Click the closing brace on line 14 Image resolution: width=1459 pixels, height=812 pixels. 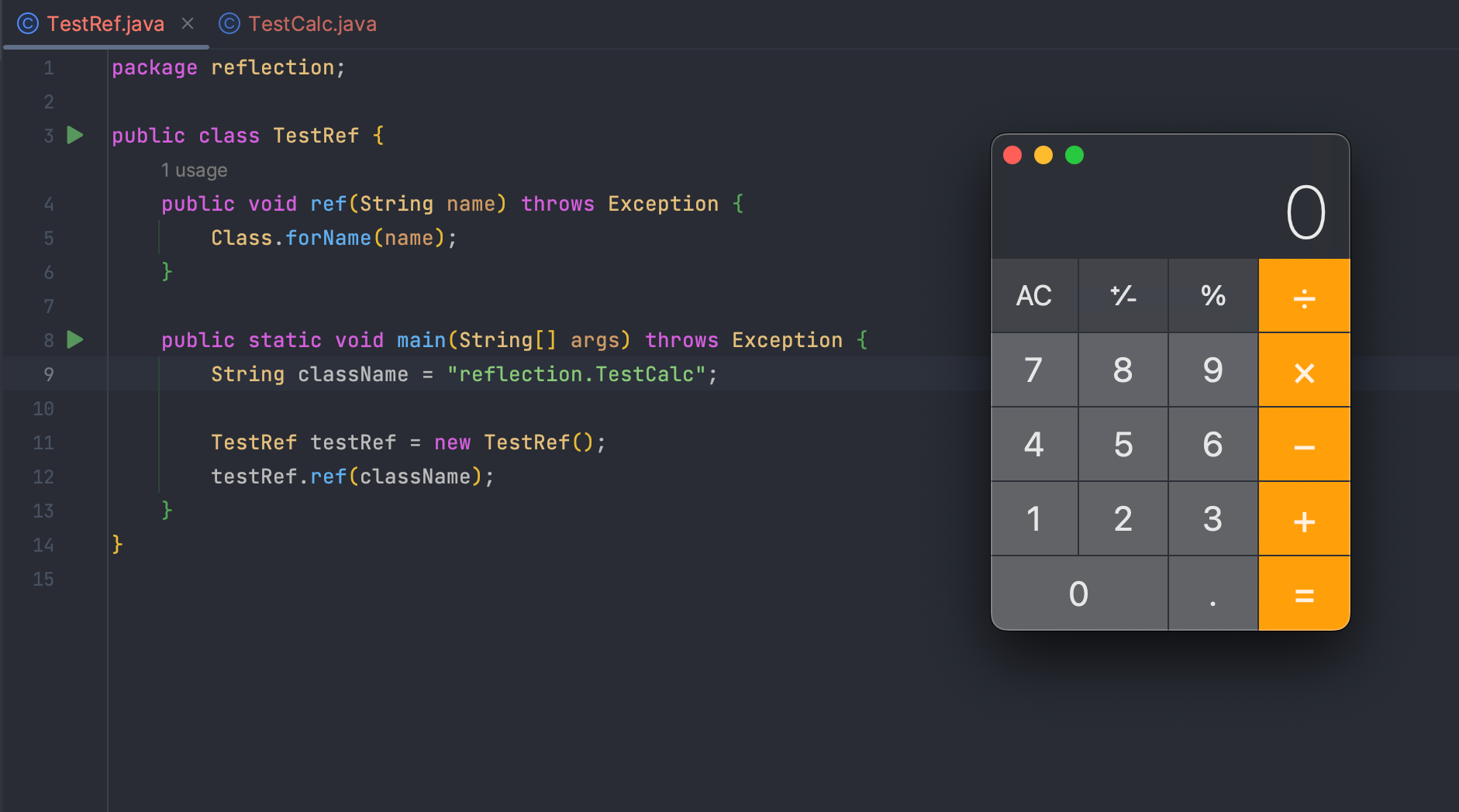click(x=117, y=545)
